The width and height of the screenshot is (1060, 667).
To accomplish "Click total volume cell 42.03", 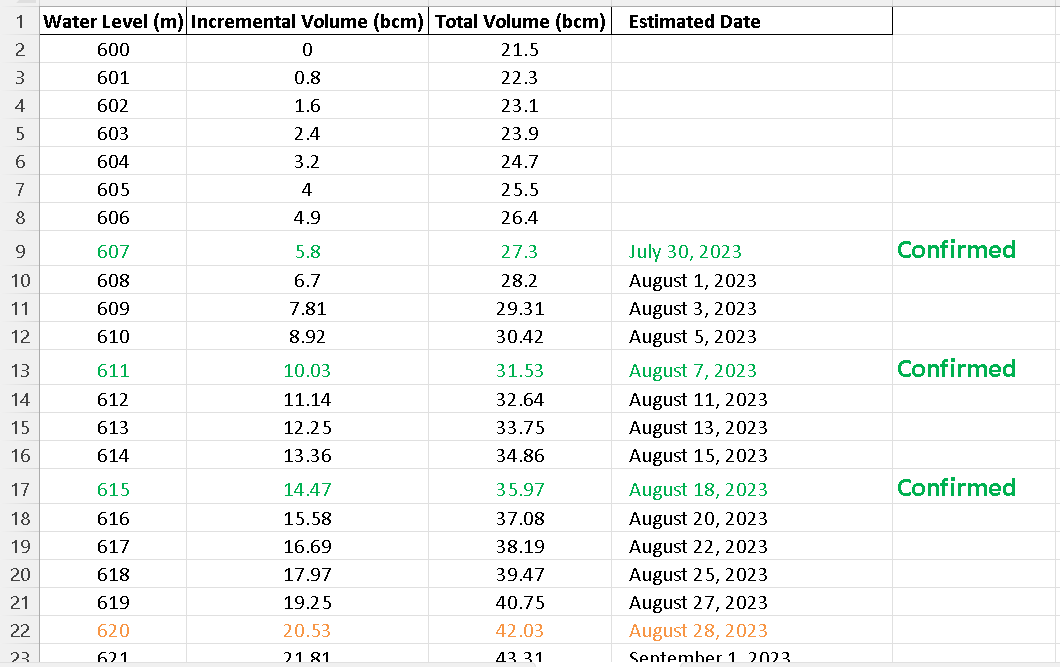I will (x=520, y=631).
